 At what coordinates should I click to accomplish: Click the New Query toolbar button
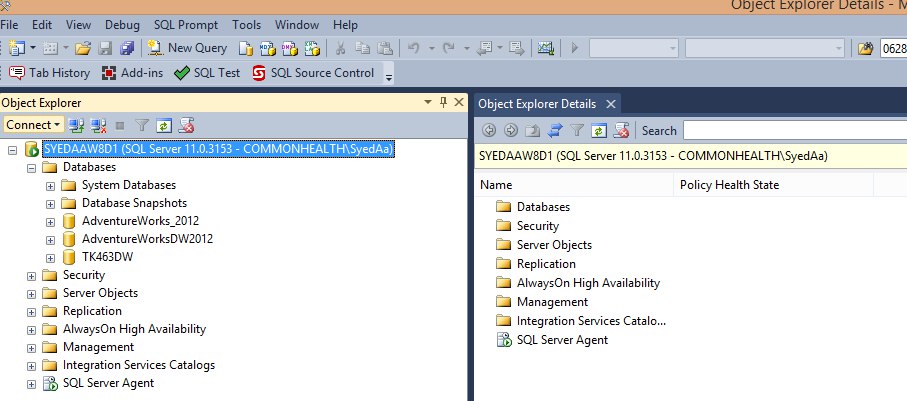point(187,48)
